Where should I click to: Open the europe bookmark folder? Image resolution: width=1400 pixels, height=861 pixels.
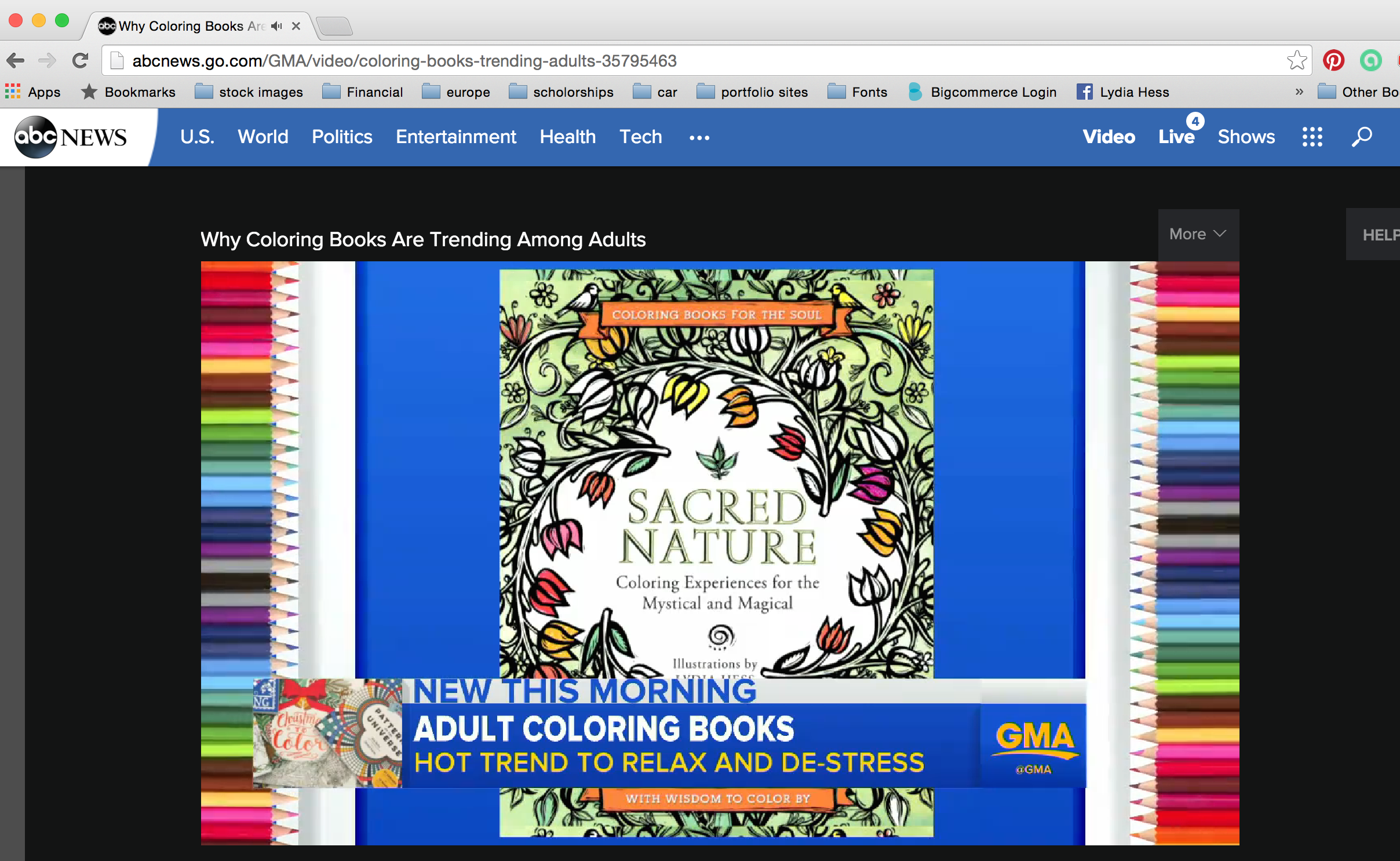point(455,92)
